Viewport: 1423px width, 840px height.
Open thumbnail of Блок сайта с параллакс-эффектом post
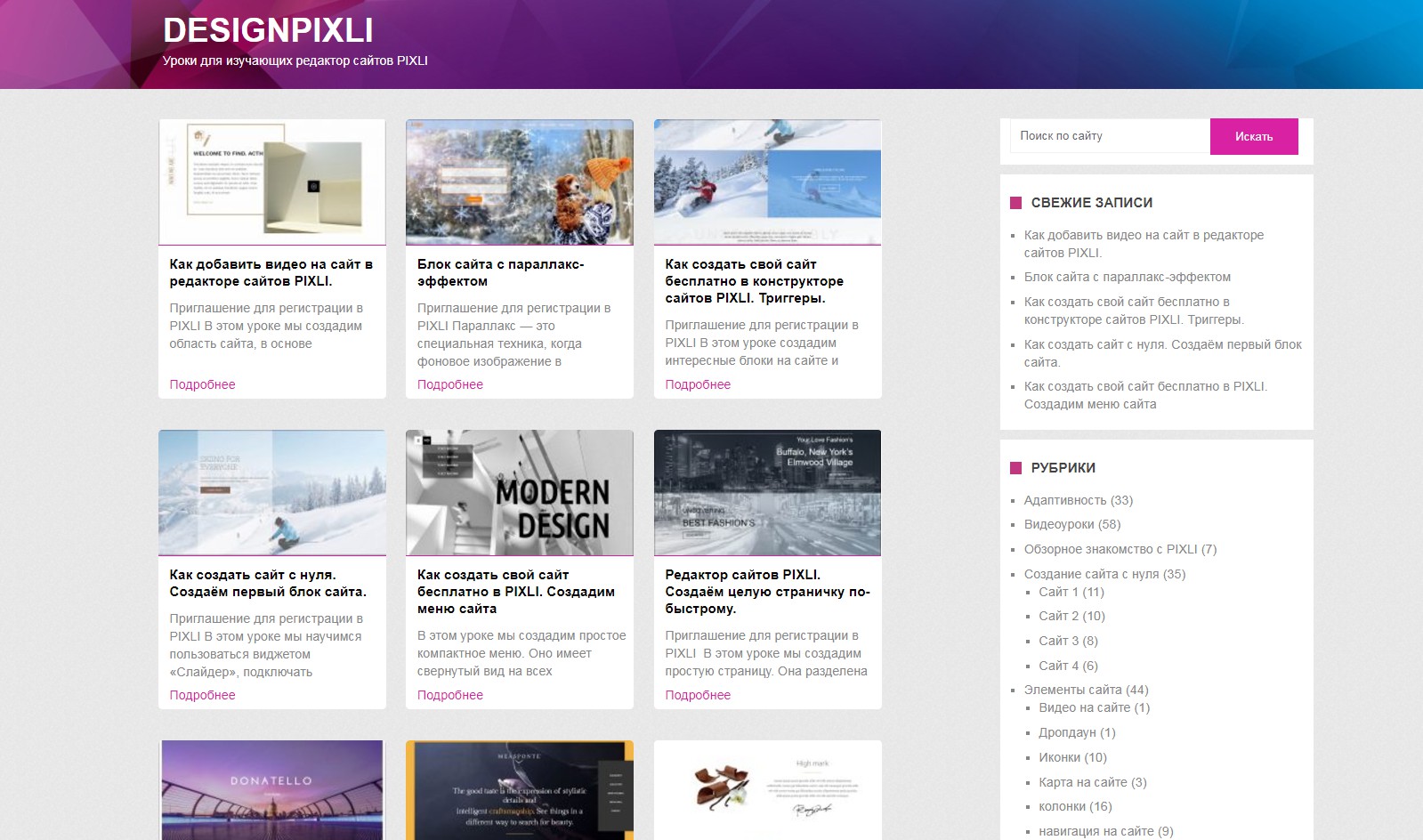[x=520, y=182]
